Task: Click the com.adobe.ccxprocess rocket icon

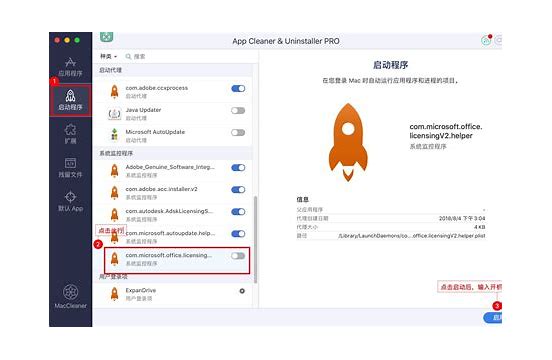Action: coord(114,91)
